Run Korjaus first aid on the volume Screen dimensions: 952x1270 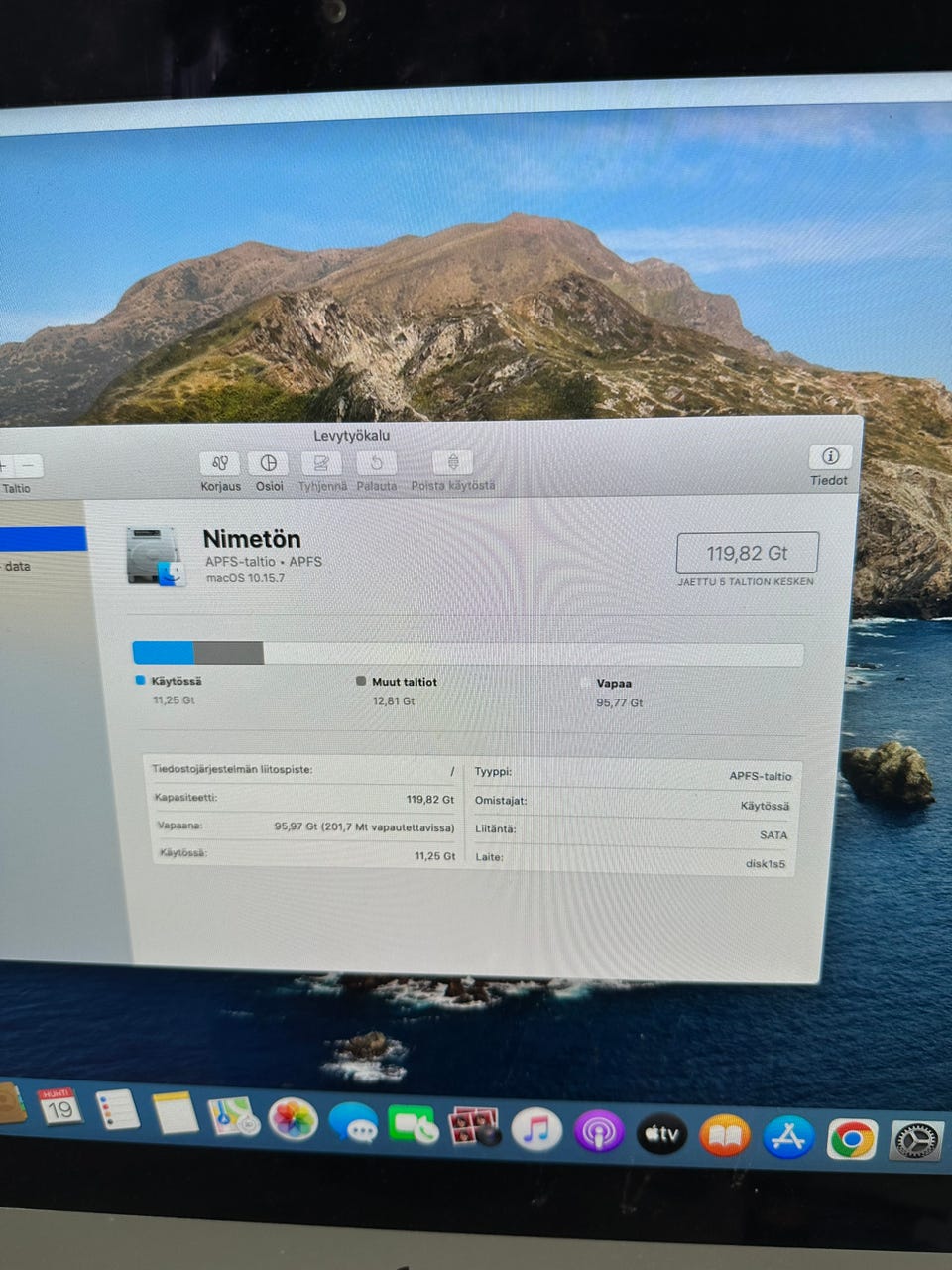[x=220, y=463]
